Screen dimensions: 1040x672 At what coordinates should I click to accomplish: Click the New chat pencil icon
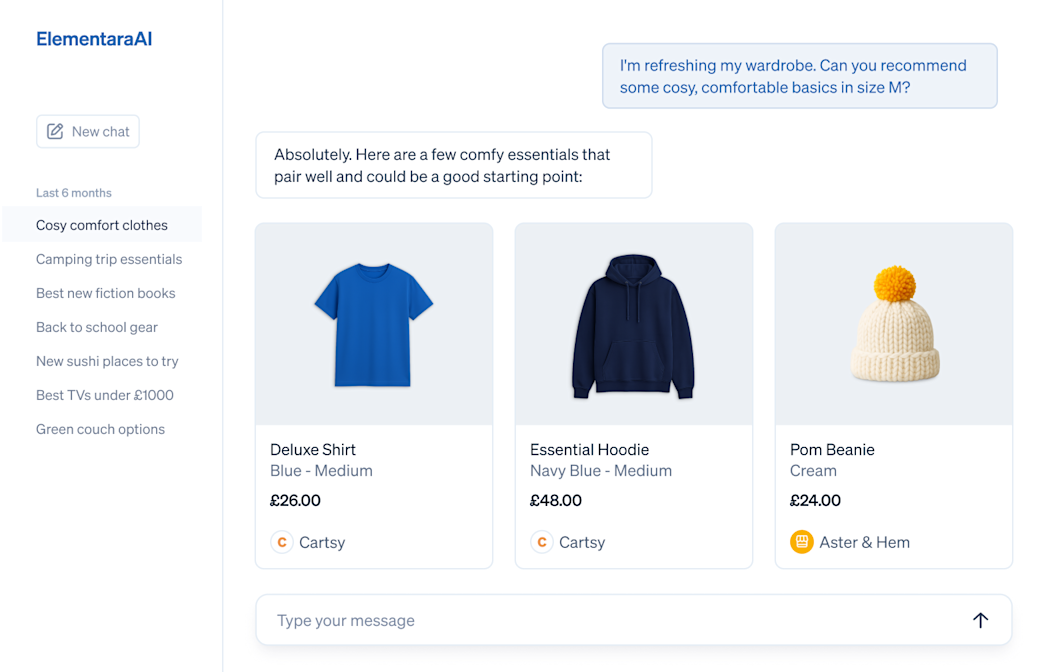click(55, 131)
